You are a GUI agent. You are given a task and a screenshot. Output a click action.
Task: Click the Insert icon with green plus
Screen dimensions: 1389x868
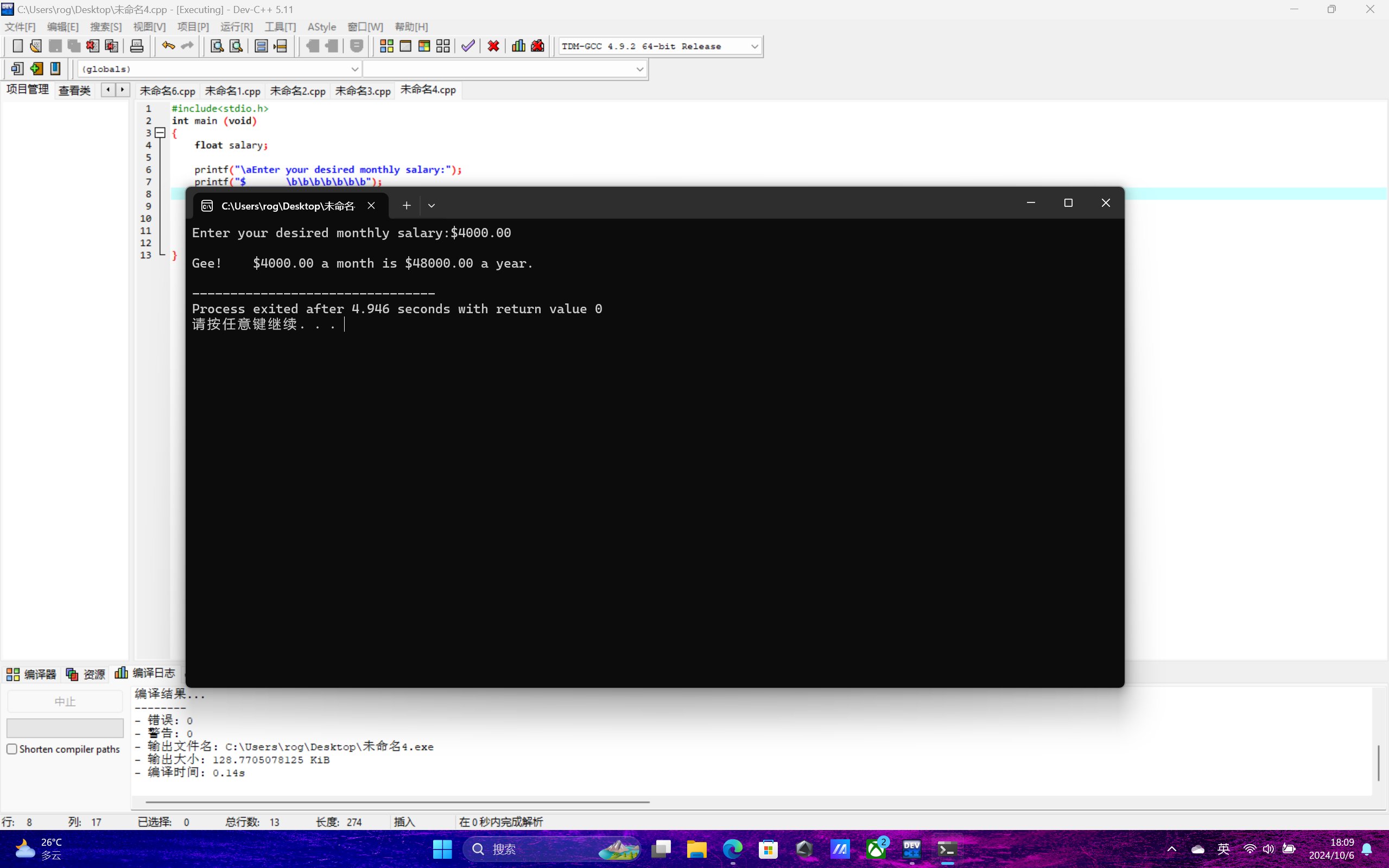click(36, 69)
